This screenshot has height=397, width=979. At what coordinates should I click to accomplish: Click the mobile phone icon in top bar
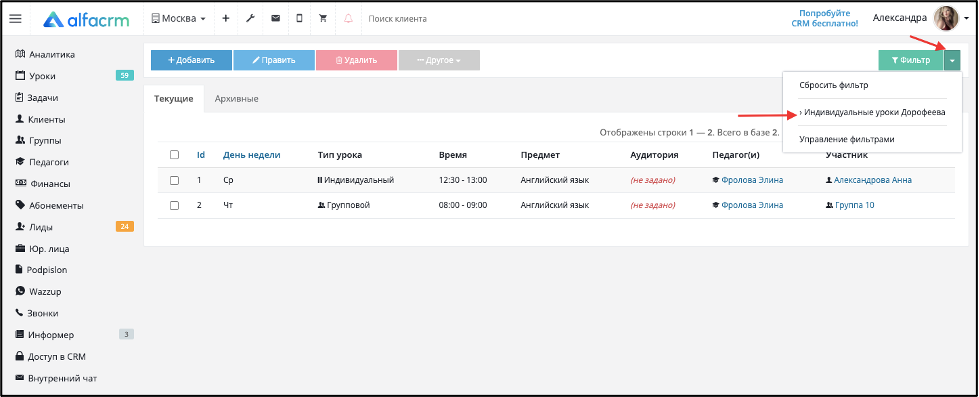click(299, 19)
